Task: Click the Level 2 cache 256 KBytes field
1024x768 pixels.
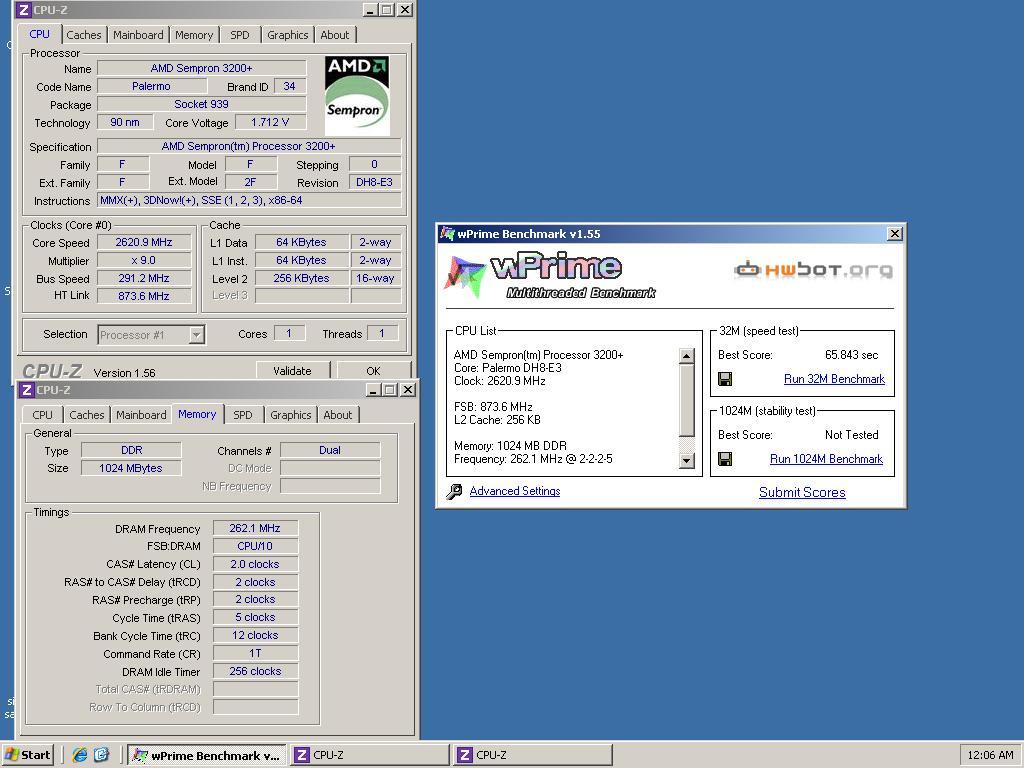Action: 302,278
